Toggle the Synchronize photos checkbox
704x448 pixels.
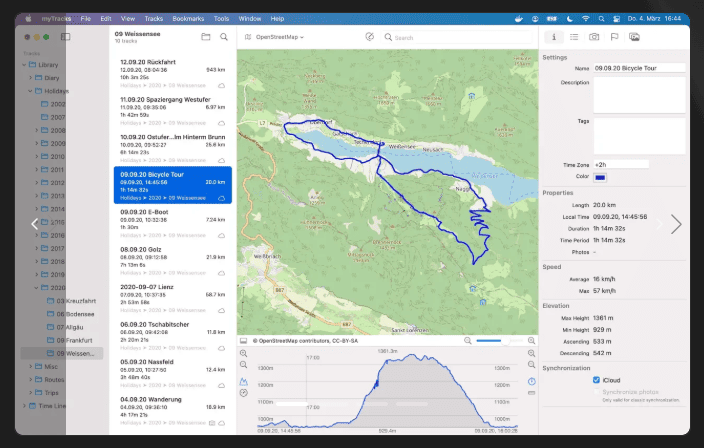[x=596, y=392]
